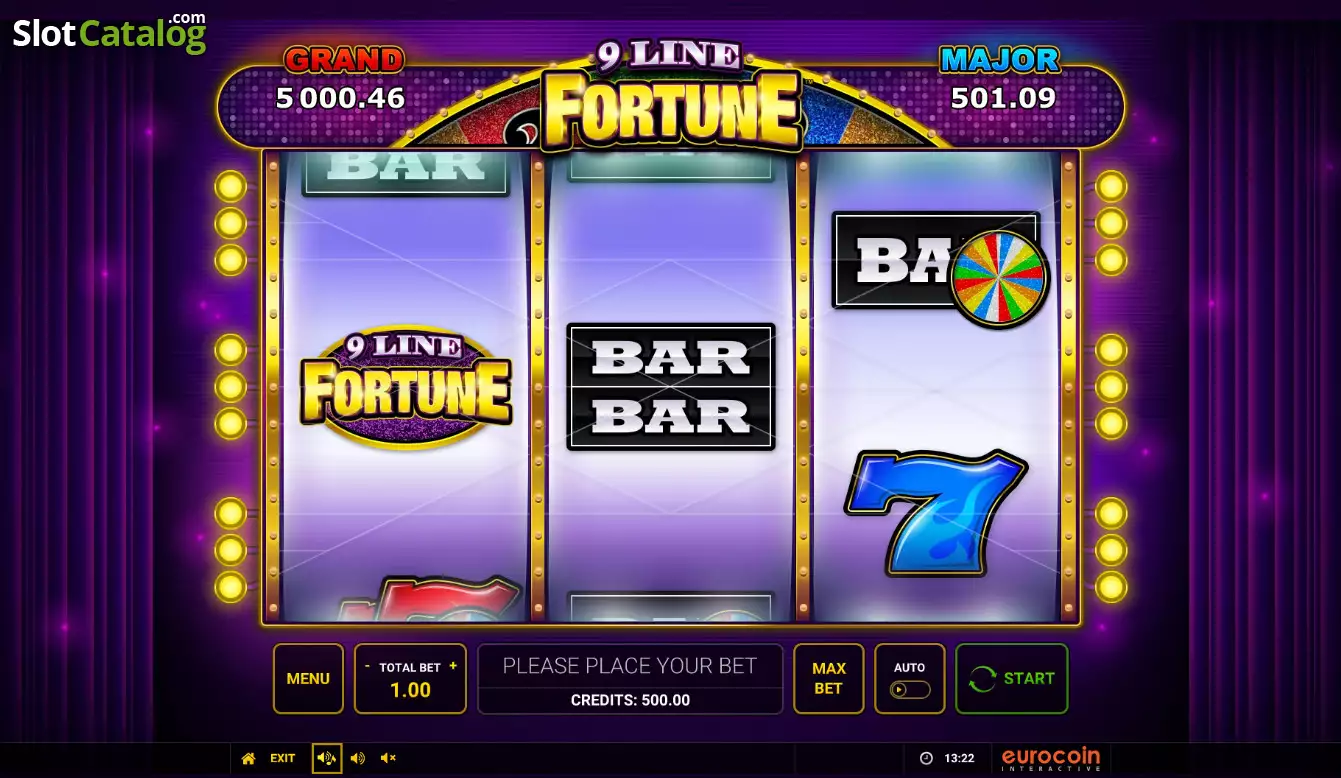Click the home icon in the bottom bar
1341x778 pixels.
point(248,758)
